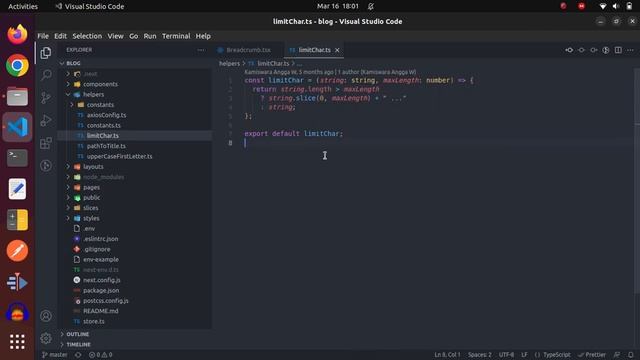Open the Accounts icon in activity bar
The image size is (640, 360).
tap(46, 316)
